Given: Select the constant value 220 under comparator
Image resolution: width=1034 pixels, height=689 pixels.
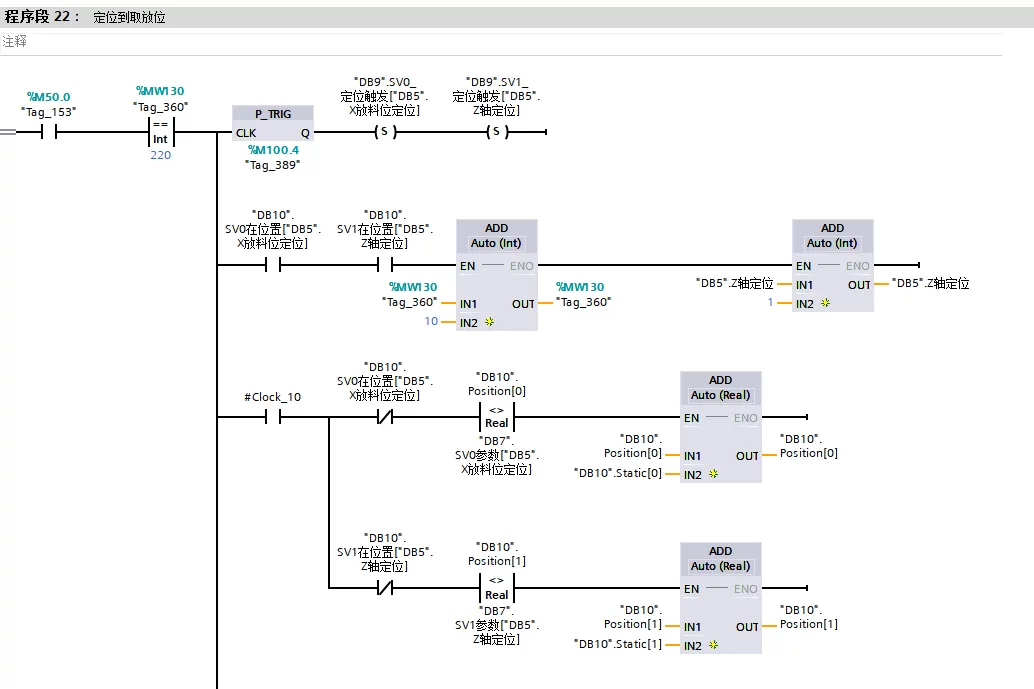Looking at the screenshot, I should [160, 155].
